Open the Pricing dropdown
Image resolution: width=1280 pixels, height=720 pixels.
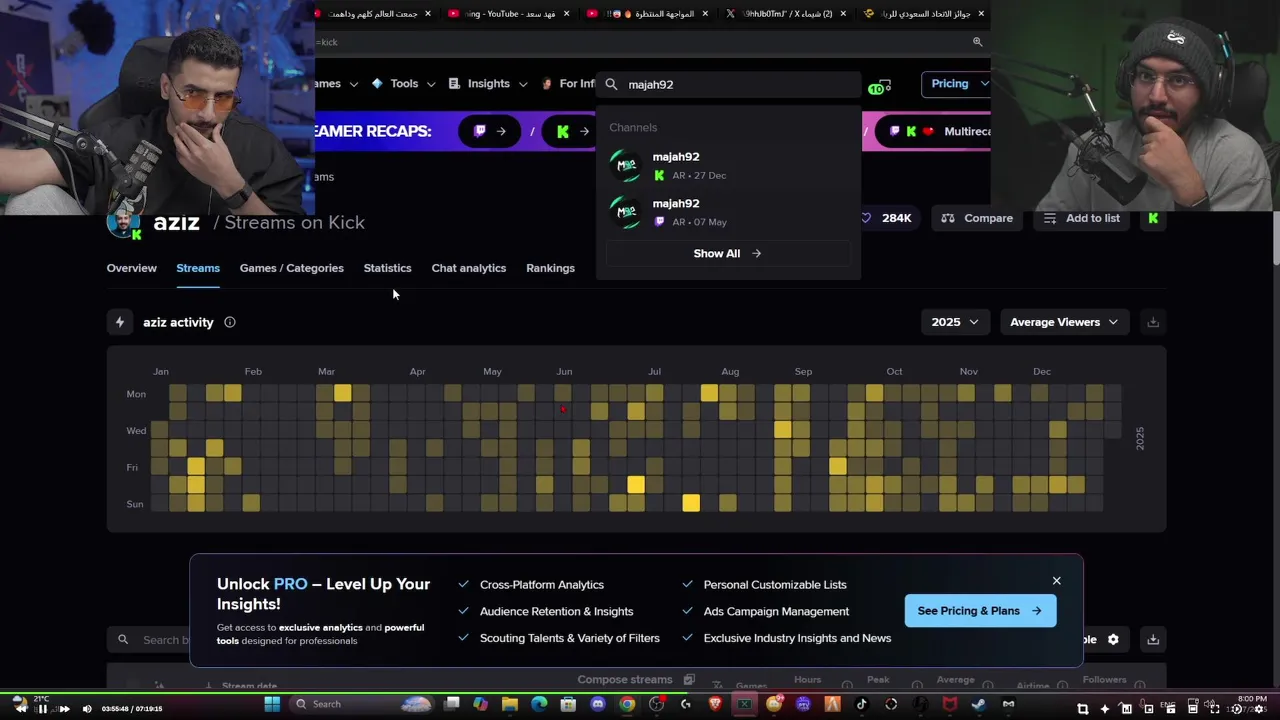957,84
